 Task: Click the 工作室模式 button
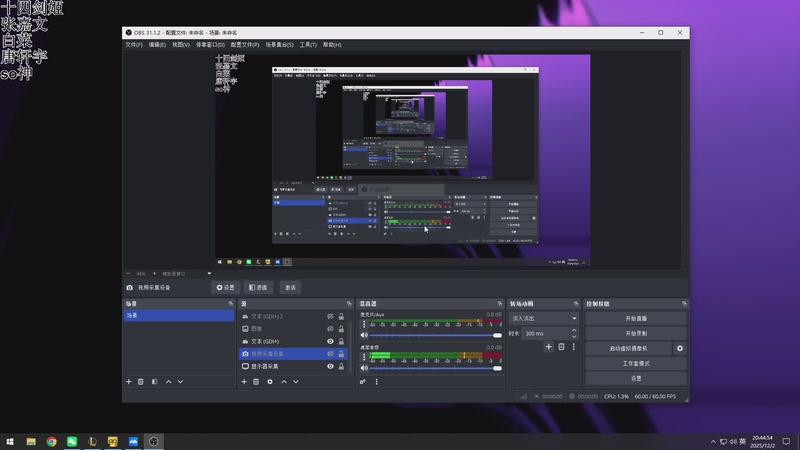[x=636, y=363]
